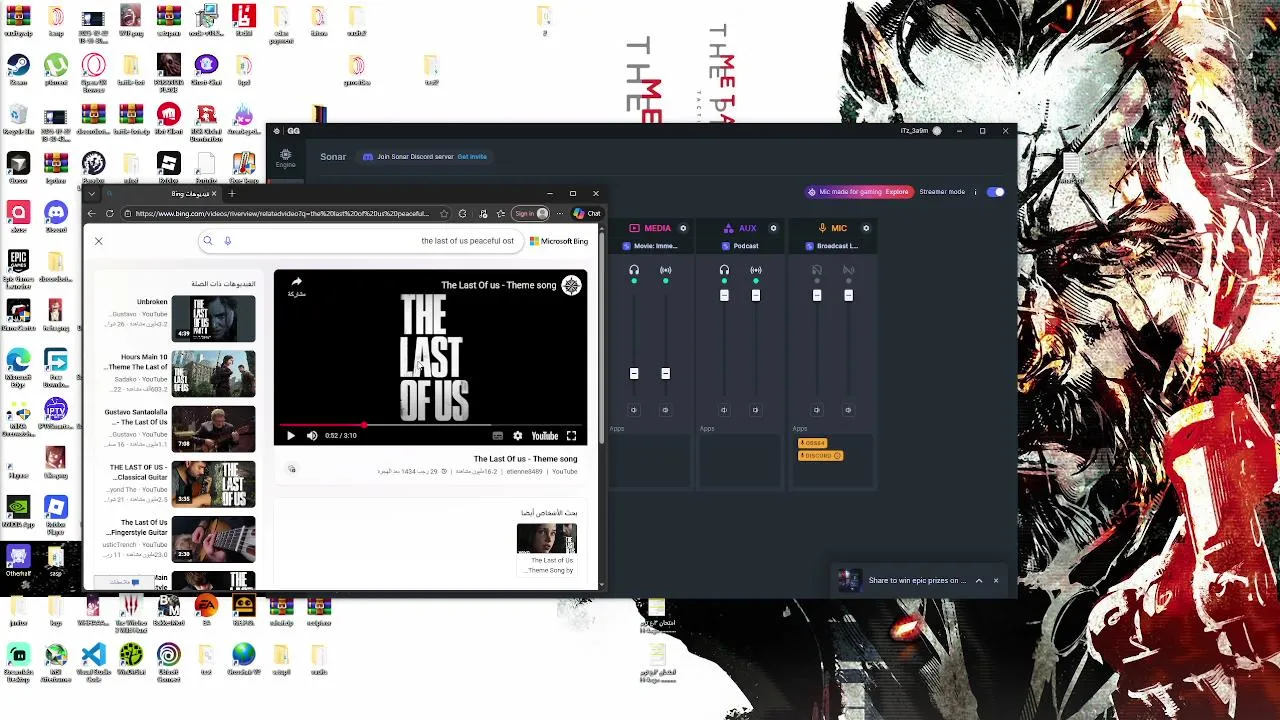Open the 'Unbroken' related video thumbnail

pos(213,318)
